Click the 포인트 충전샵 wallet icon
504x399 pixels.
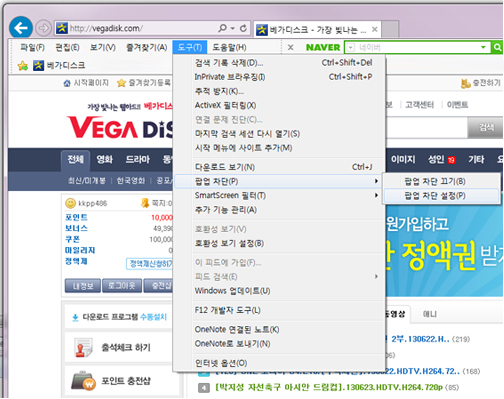pyautogui.click(x=83, y=381)
